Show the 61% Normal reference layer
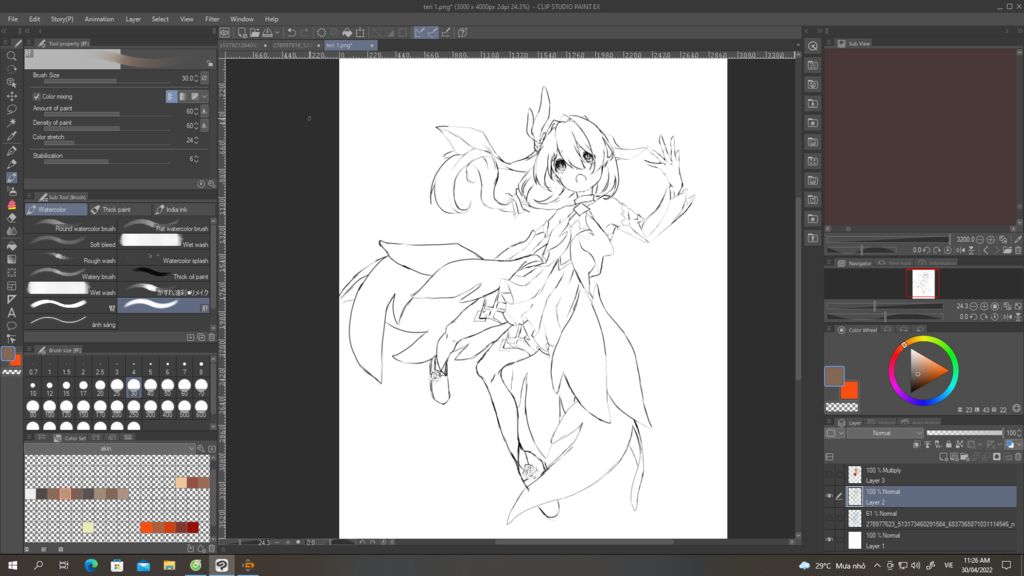Viewport: 1024px width, 576px height. (x=829, y=519)
